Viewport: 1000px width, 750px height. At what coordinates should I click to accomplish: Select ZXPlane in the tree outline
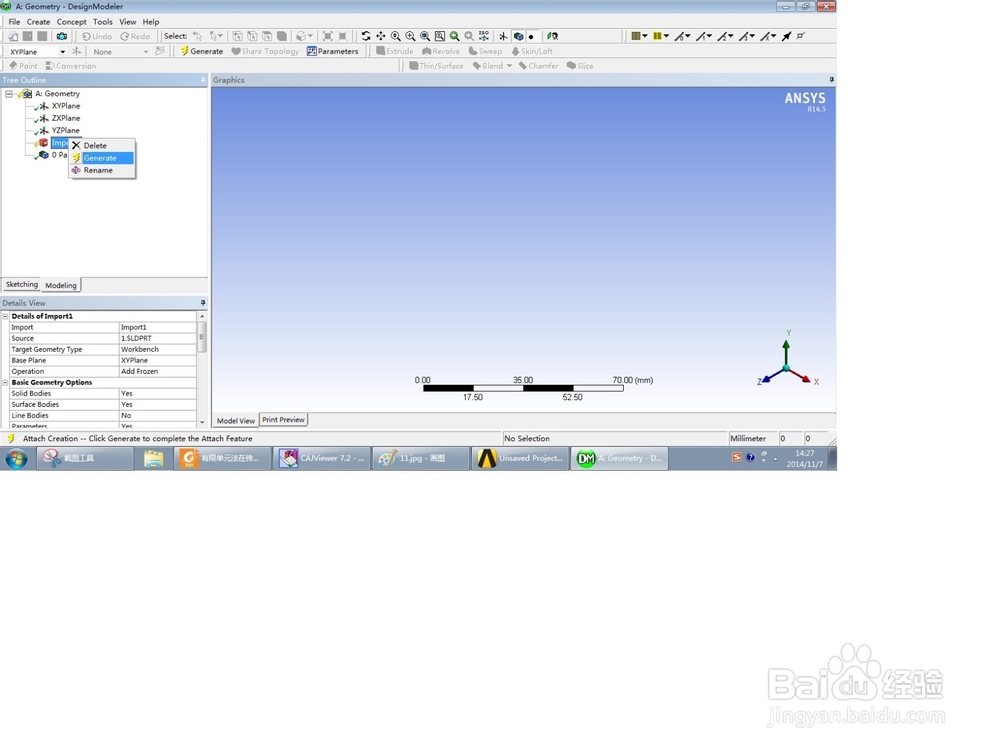pos(66,118)
